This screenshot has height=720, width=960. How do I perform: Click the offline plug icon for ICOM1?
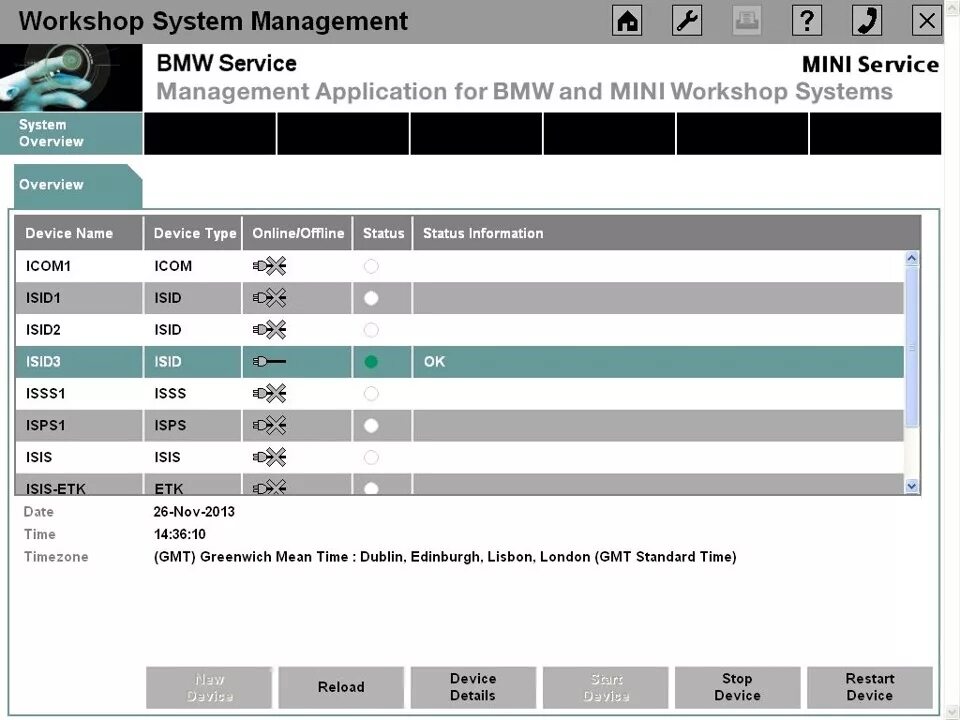[x=269, y=266]
